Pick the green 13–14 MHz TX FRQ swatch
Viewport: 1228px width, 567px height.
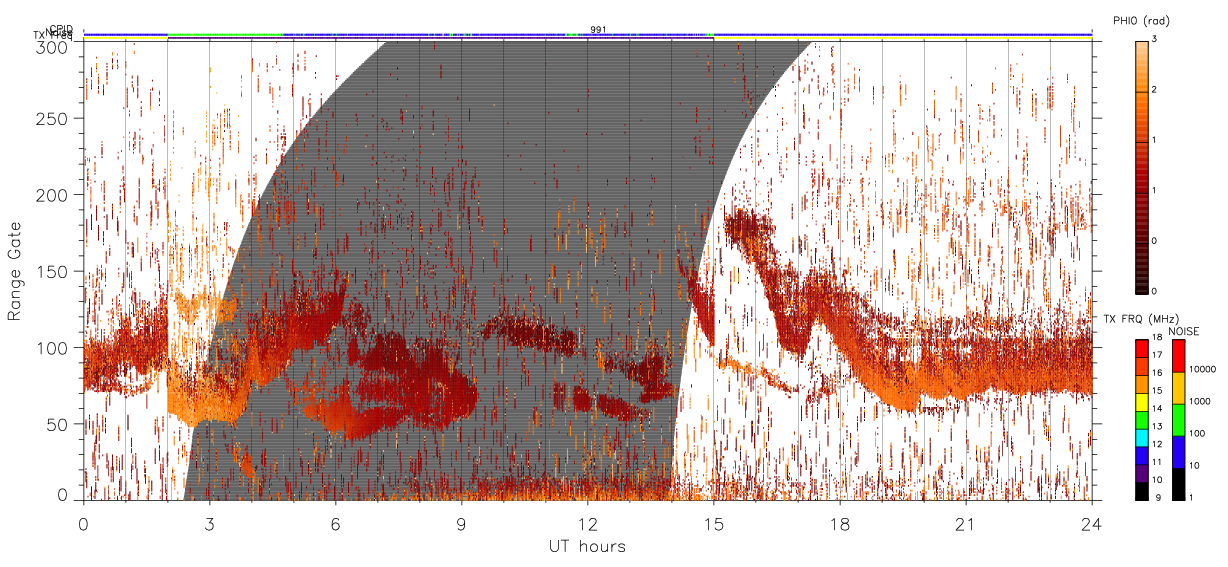point(1142,420)
